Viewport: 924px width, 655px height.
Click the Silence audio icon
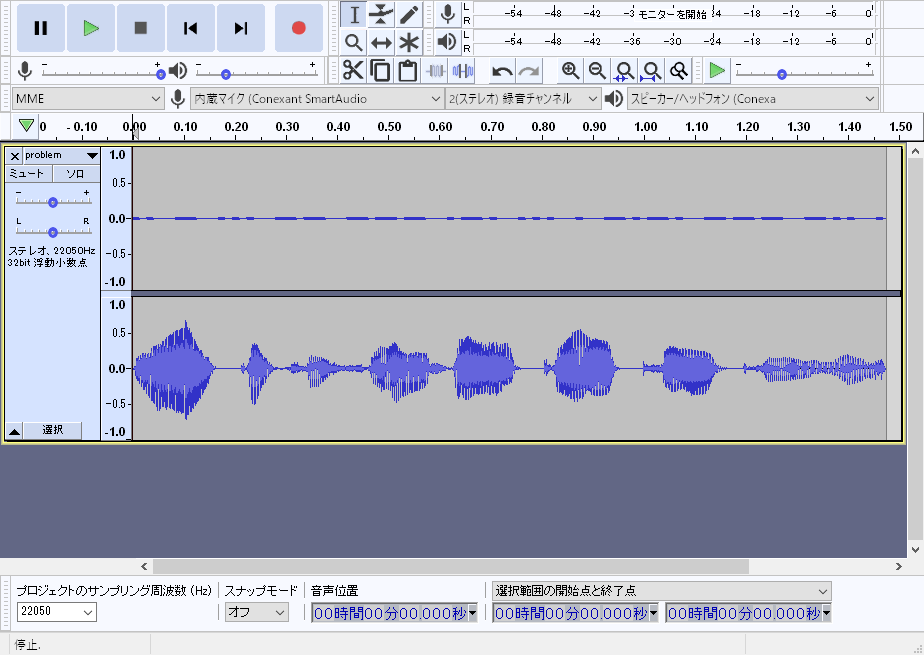point(463,71)
